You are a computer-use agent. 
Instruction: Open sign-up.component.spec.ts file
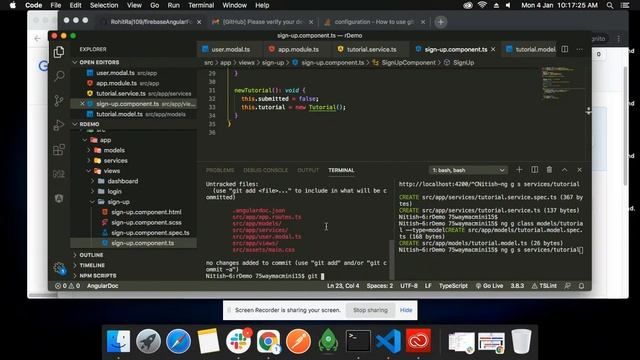150,233
